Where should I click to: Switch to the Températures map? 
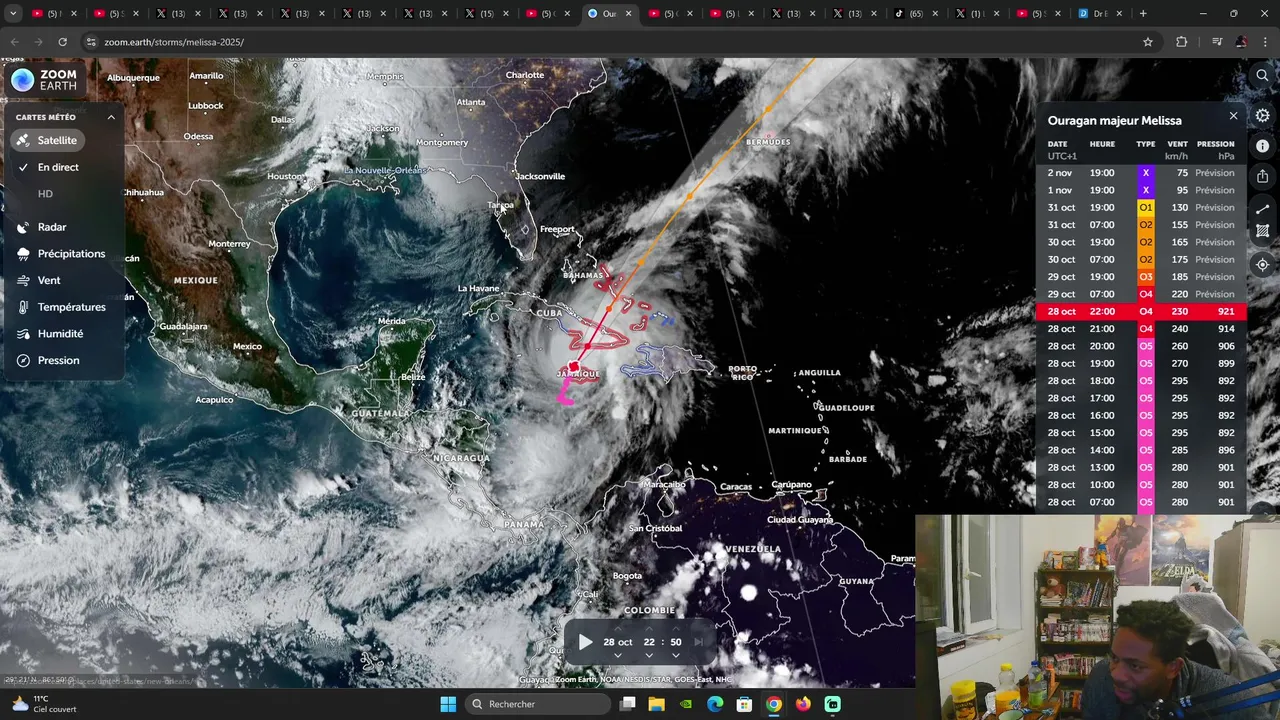pos(61,307)
